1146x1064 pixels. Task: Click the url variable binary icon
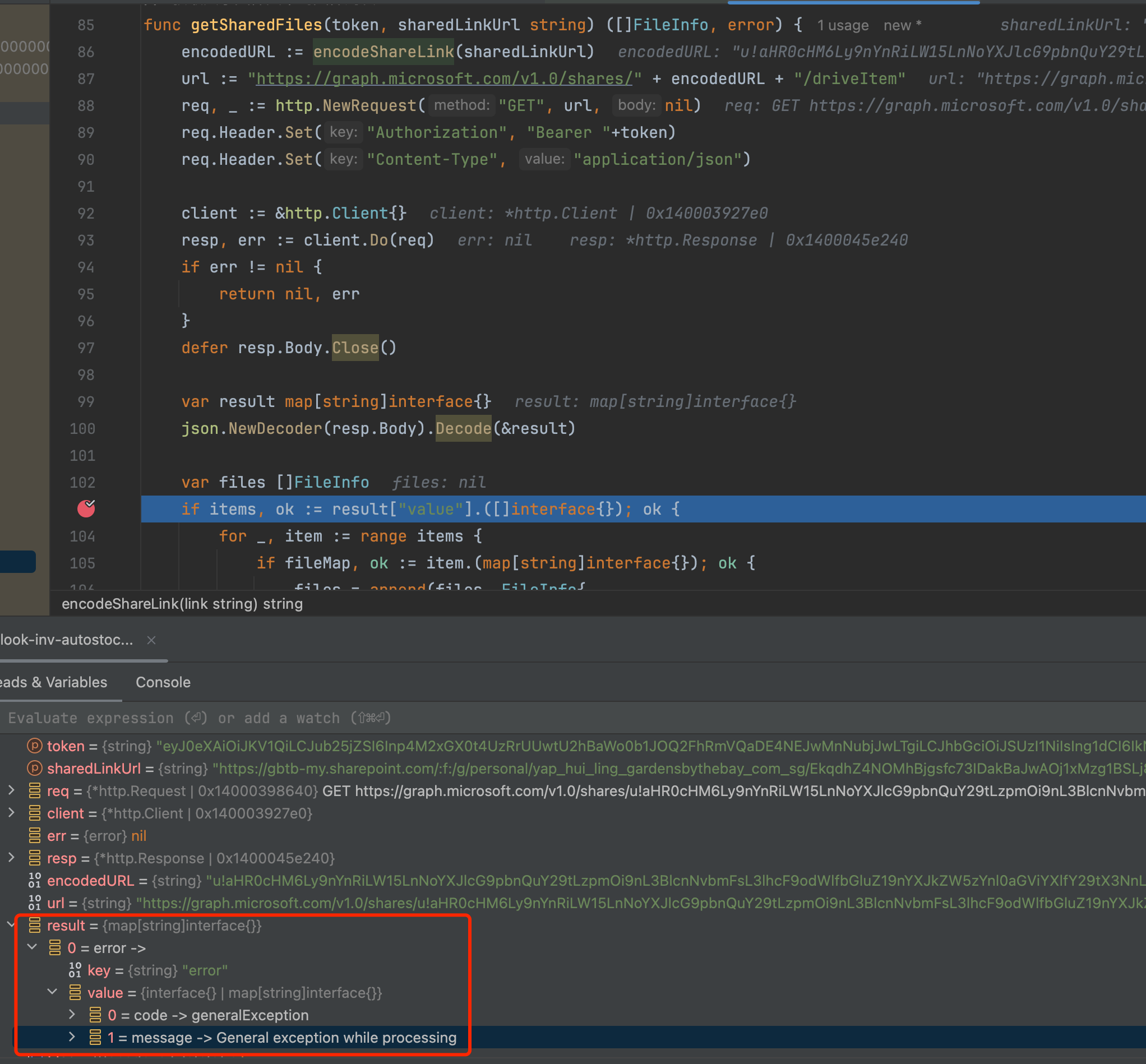point(35,903)
